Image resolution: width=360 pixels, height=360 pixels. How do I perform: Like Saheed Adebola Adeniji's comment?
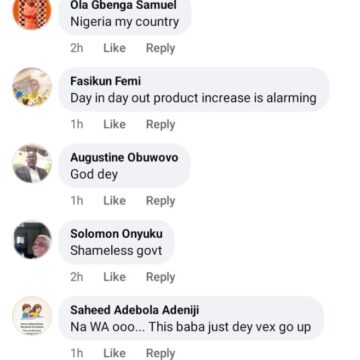pyautogui.click(x=114, y=353)
